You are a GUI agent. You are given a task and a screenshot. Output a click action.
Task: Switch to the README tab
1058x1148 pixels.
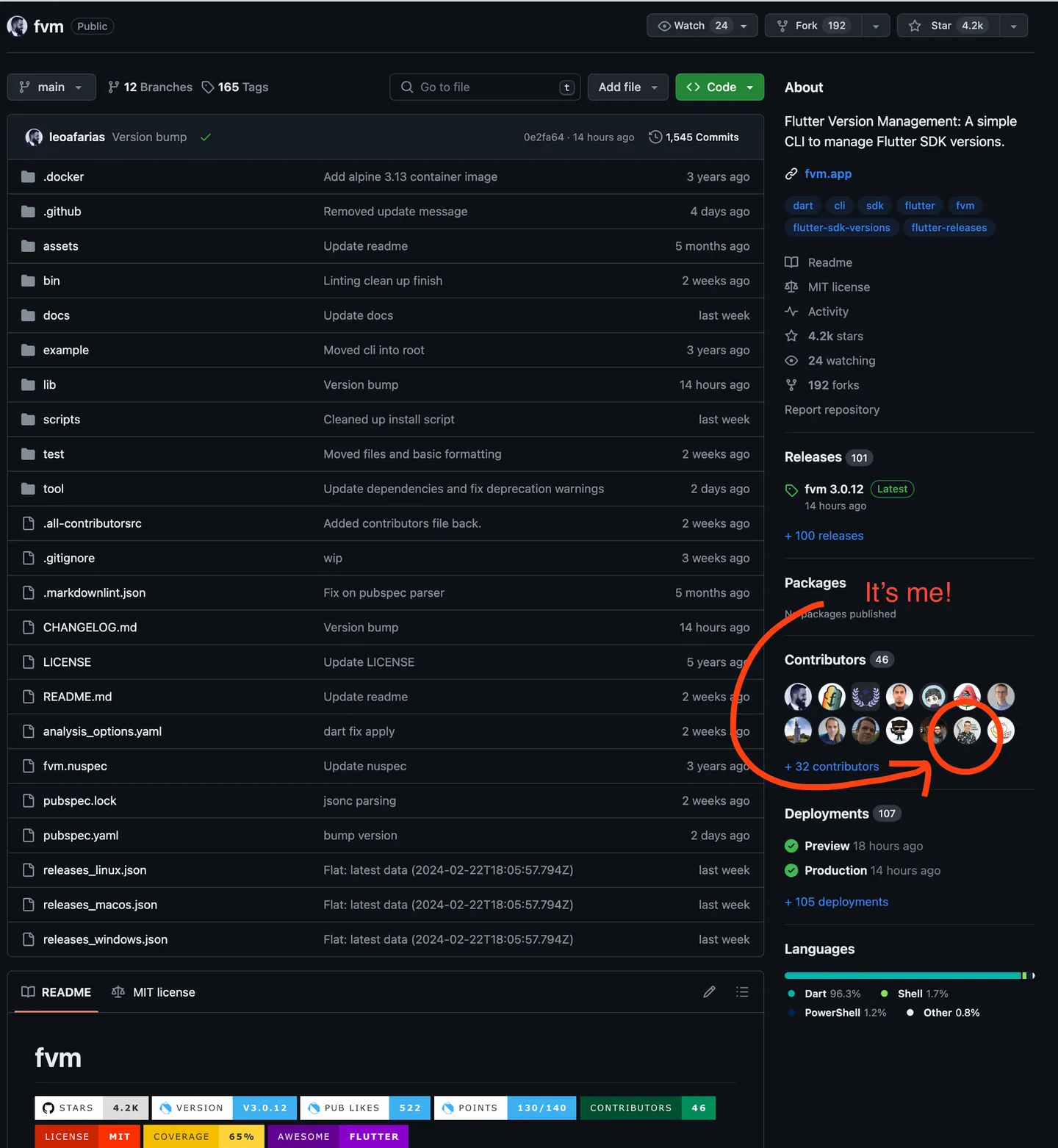56,993
